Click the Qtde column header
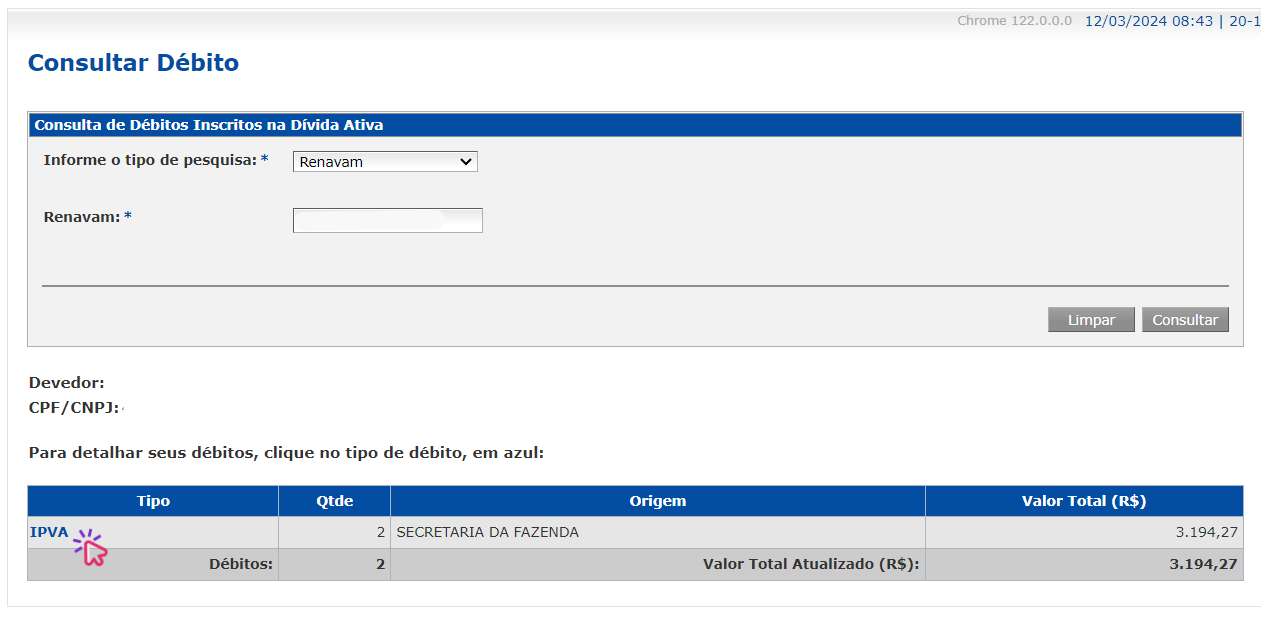The height and width of the screenshot is (623, 1261). click(334, 501)
